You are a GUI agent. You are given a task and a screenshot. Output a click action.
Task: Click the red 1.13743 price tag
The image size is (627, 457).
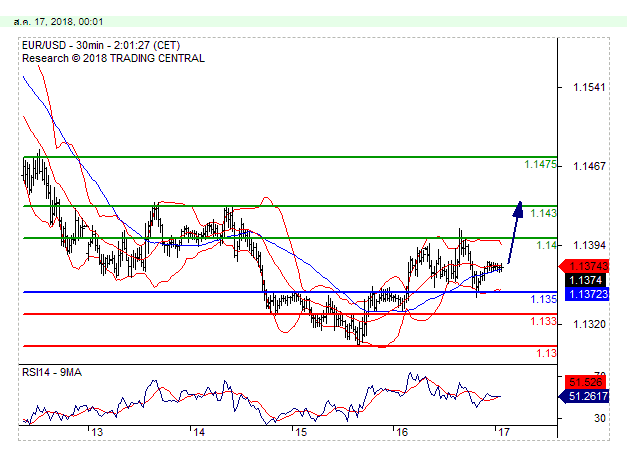[x=584, y=266]
